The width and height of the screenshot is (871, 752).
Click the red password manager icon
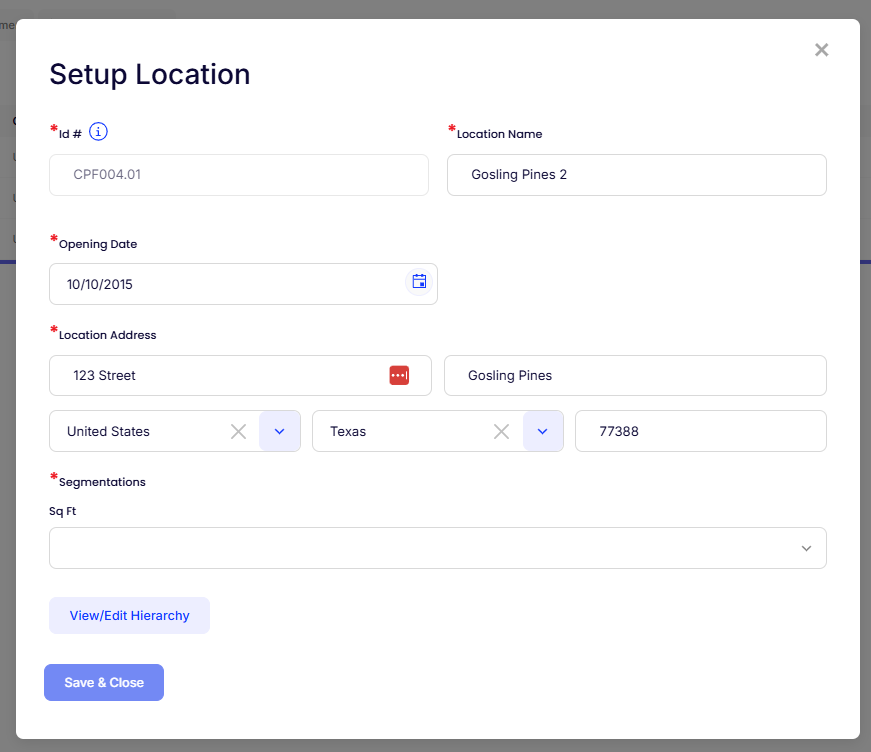click(399, 375)
